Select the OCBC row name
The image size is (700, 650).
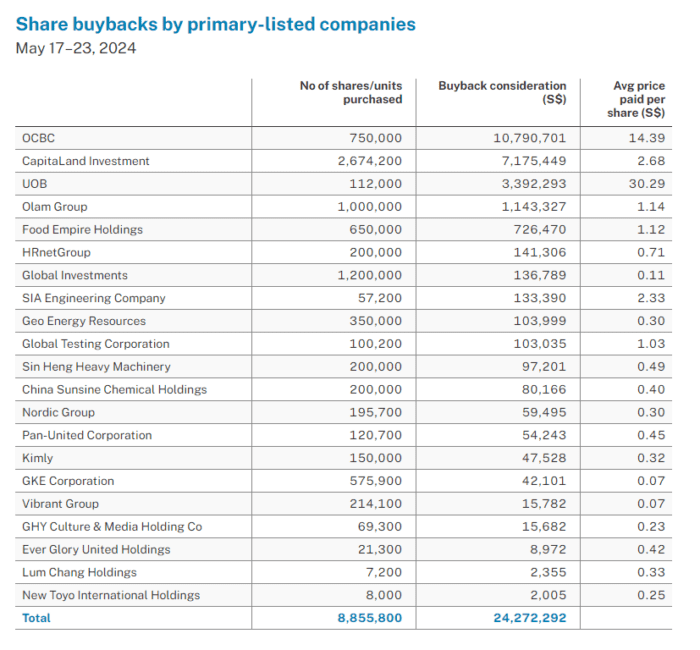[39, 138]
